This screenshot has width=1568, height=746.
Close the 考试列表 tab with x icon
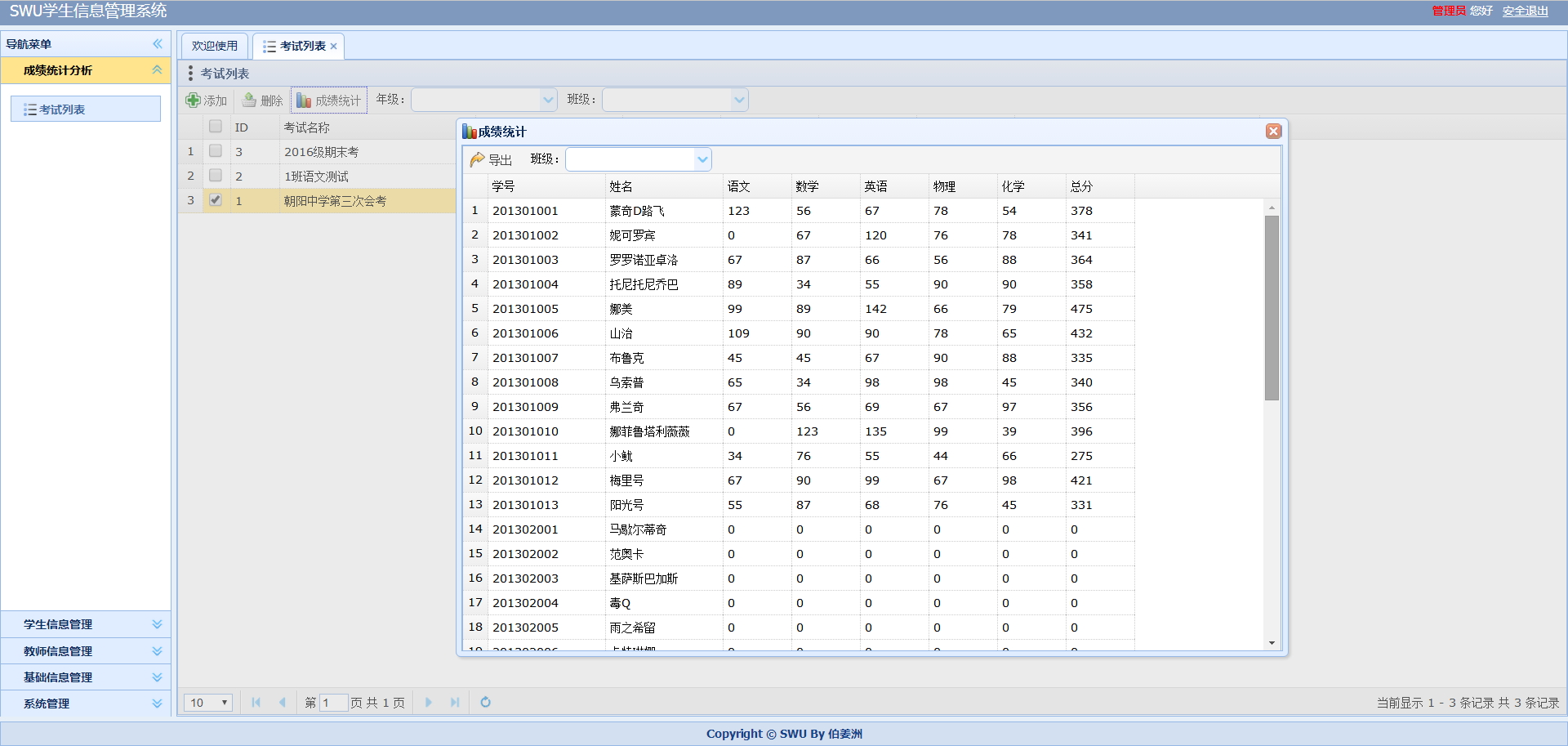333,47
